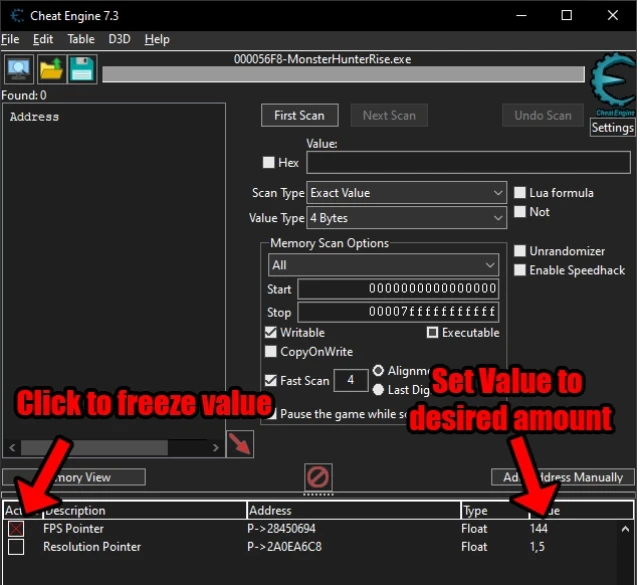Click the open file folder icon
Screen dimensions: 640x585
click(51, 69)
